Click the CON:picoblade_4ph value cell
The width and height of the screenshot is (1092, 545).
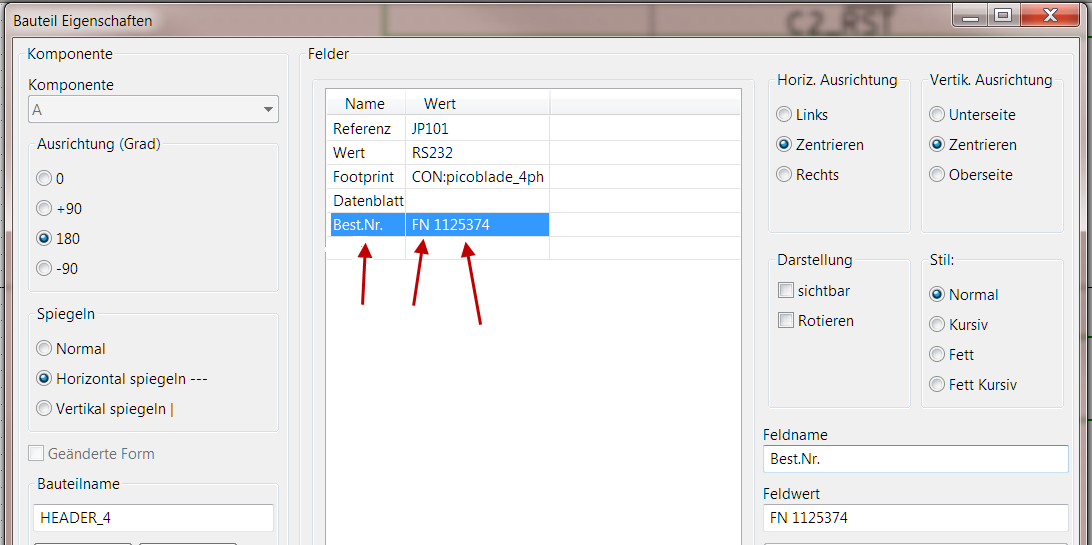(x=478, y=177)
